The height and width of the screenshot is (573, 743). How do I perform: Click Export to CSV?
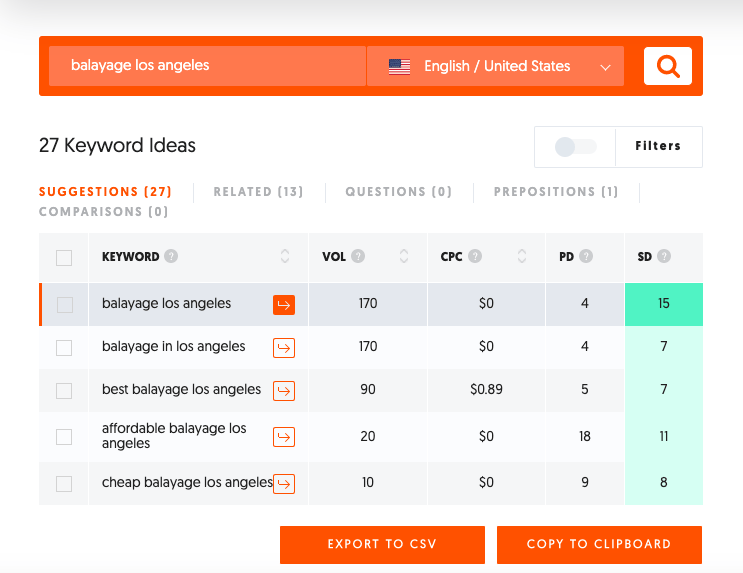(382, 545)
